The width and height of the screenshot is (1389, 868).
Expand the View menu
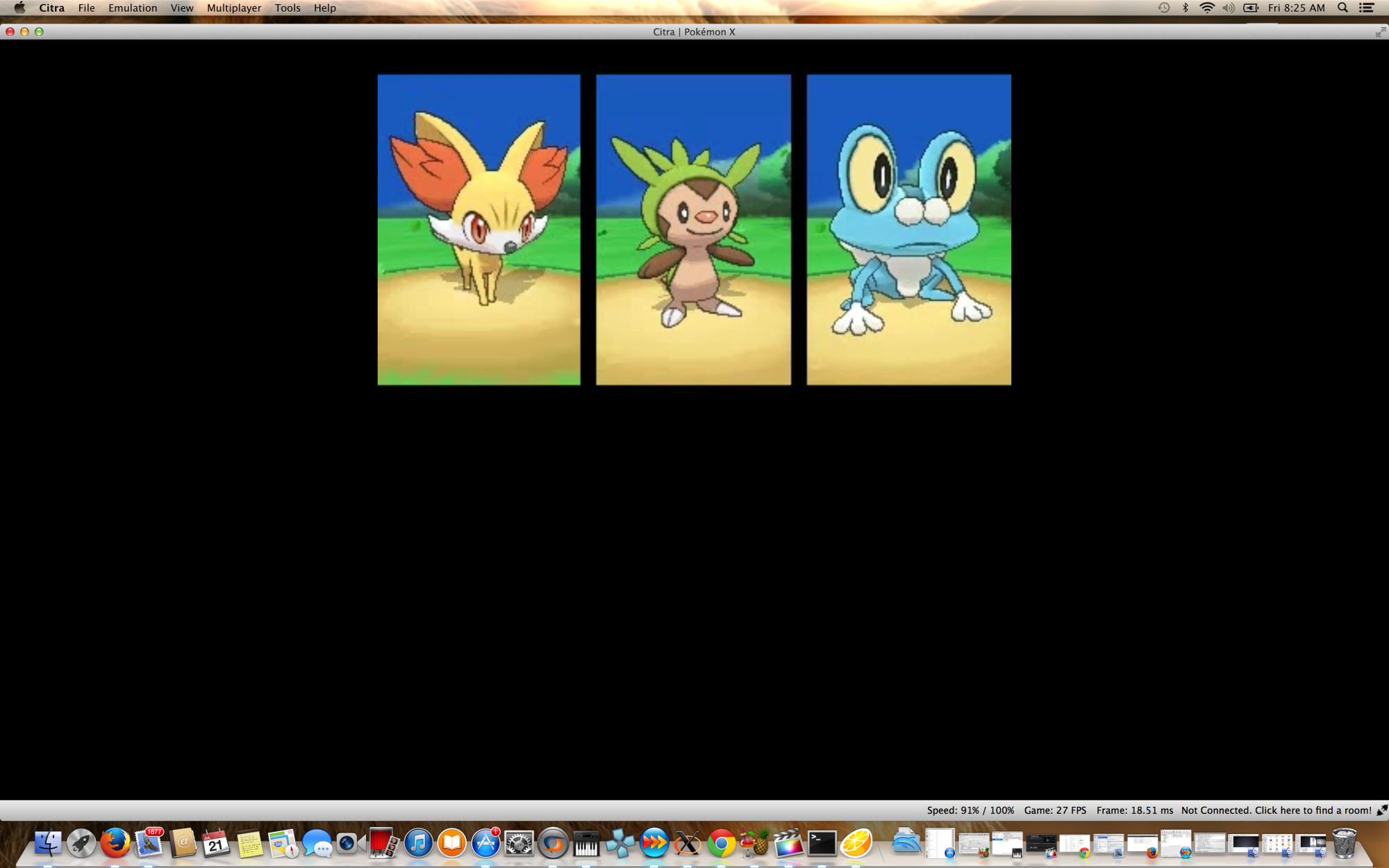tap(181, 8)
